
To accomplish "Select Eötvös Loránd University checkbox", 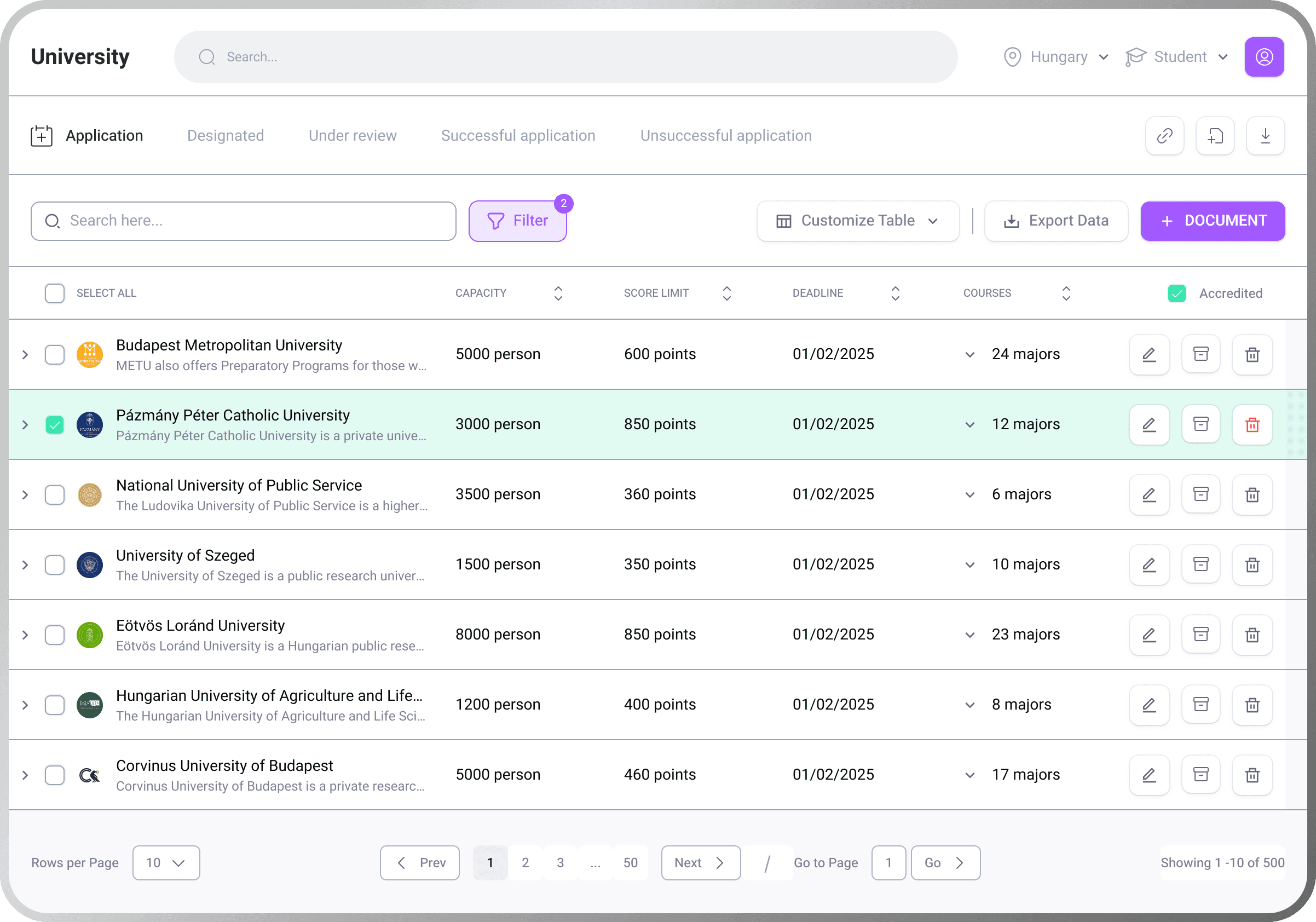I will point(54,635).
